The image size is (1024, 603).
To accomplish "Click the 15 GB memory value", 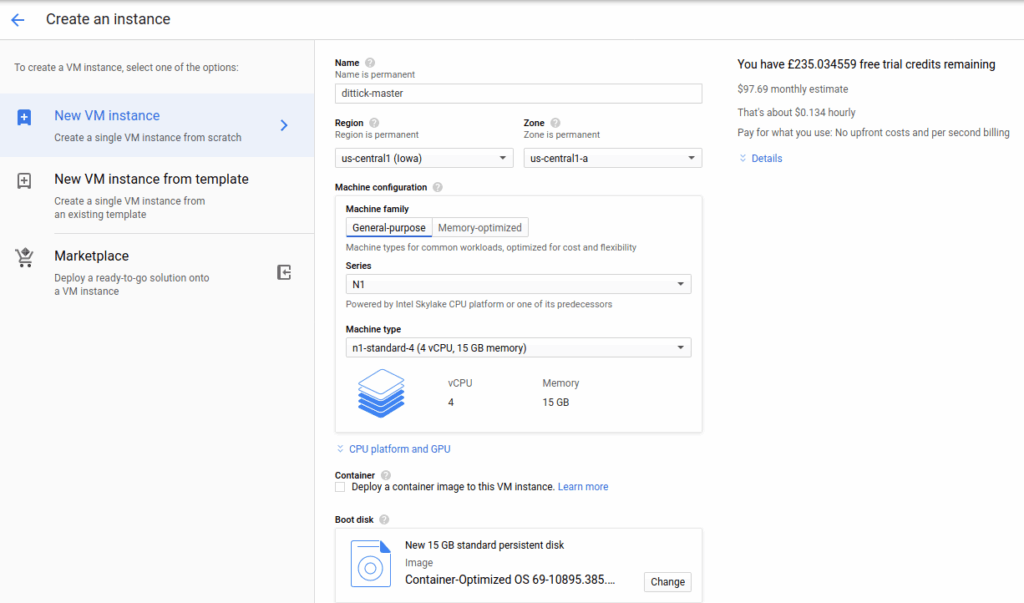I will pos(555,402).
